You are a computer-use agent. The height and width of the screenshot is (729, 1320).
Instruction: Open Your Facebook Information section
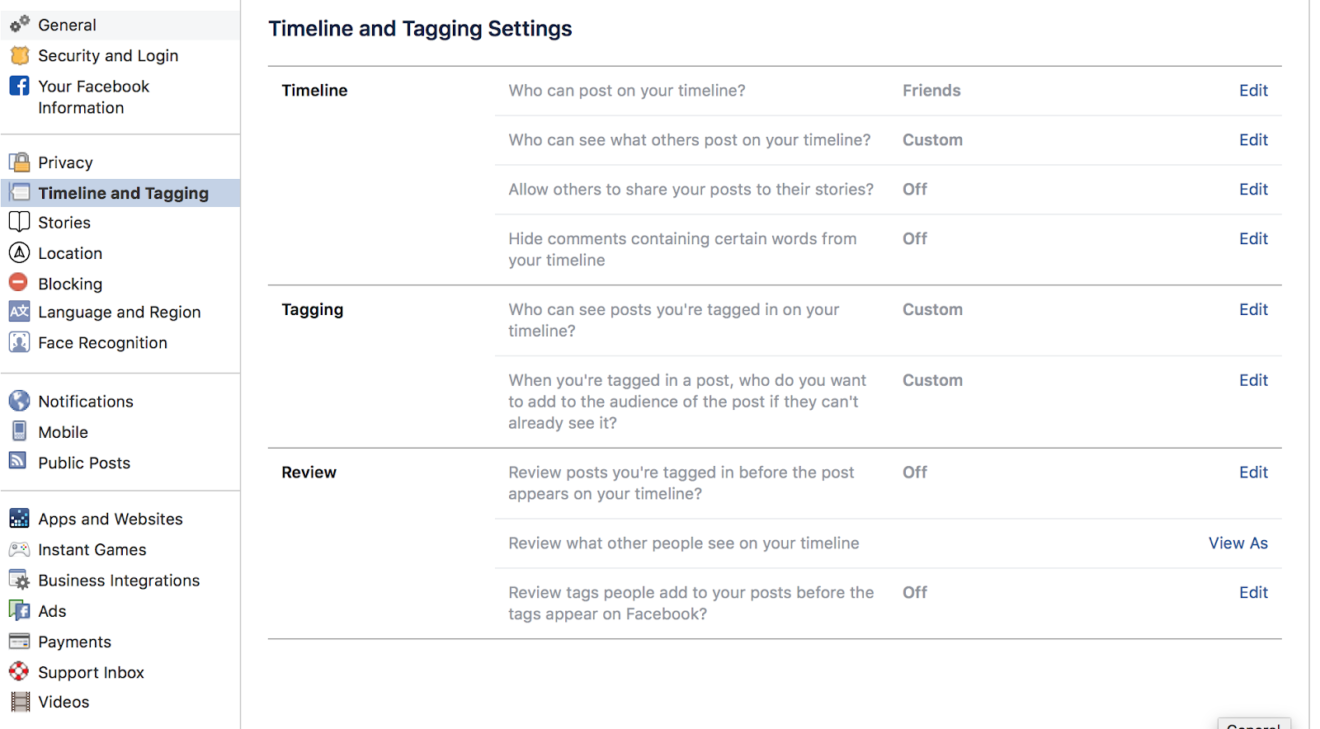coord(94,96)
